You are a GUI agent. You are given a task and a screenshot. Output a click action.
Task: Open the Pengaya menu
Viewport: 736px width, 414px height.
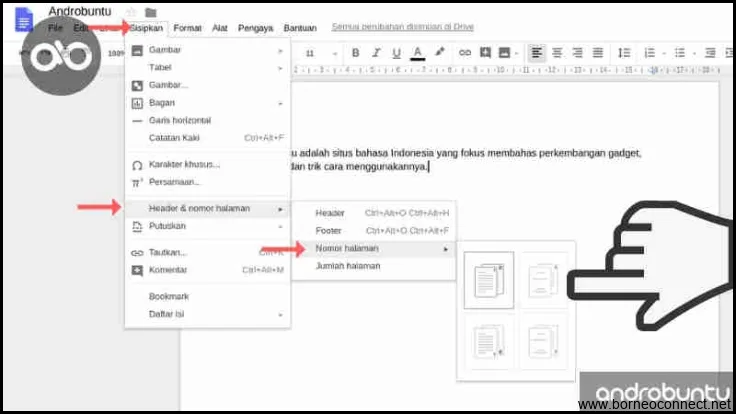pyautogui.click(x=255, y=28)
